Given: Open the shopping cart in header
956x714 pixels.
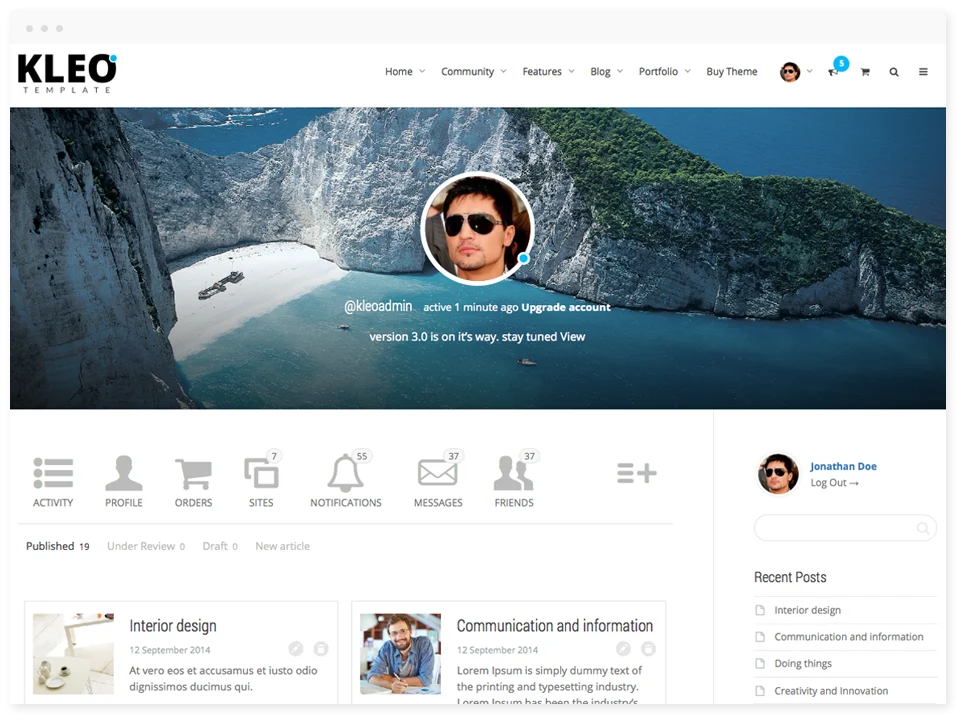Looking at the screenshot, I should point(865,72).
